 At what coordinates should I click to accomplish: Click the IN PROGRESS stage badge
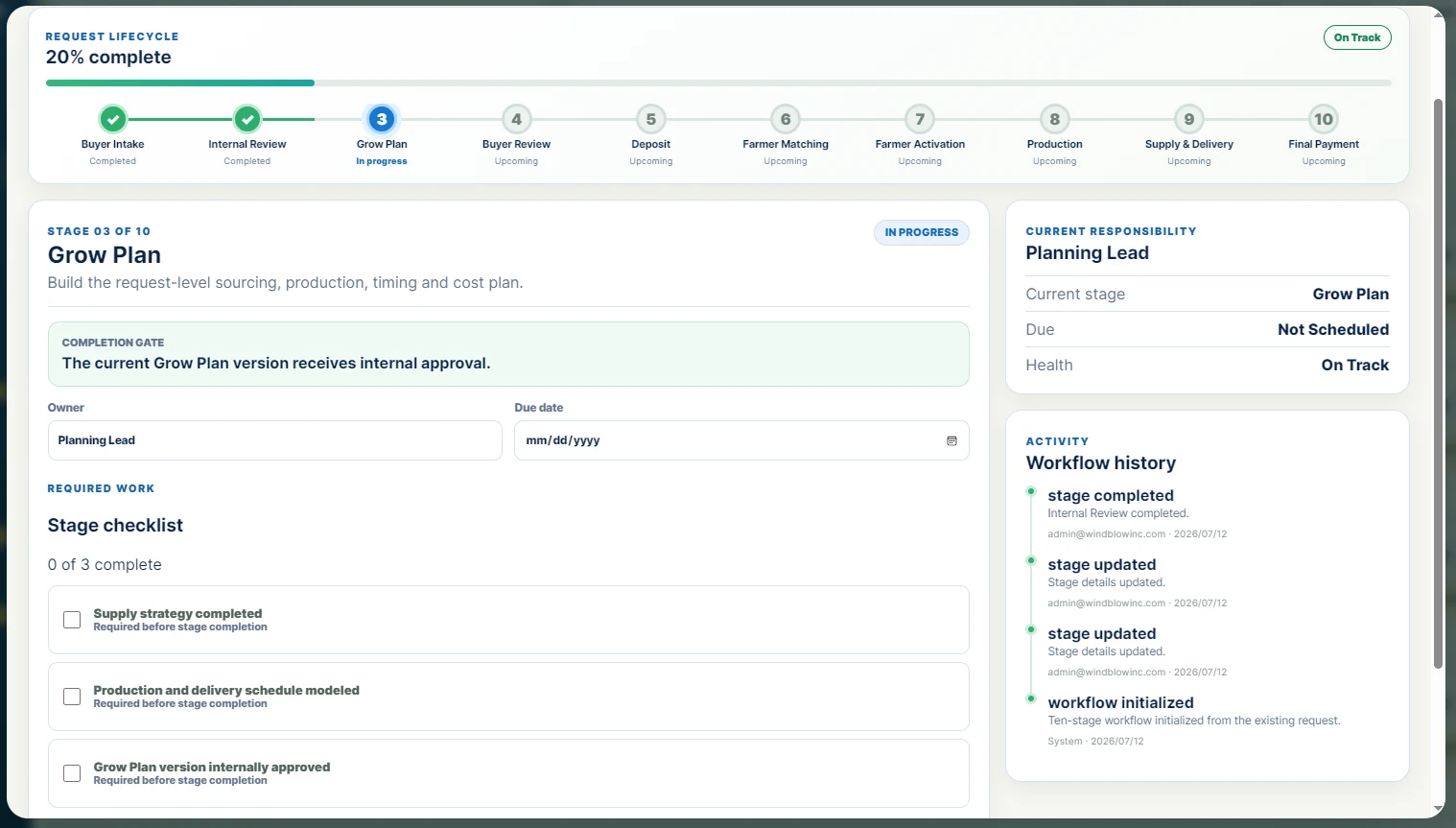tap(922, 232)
